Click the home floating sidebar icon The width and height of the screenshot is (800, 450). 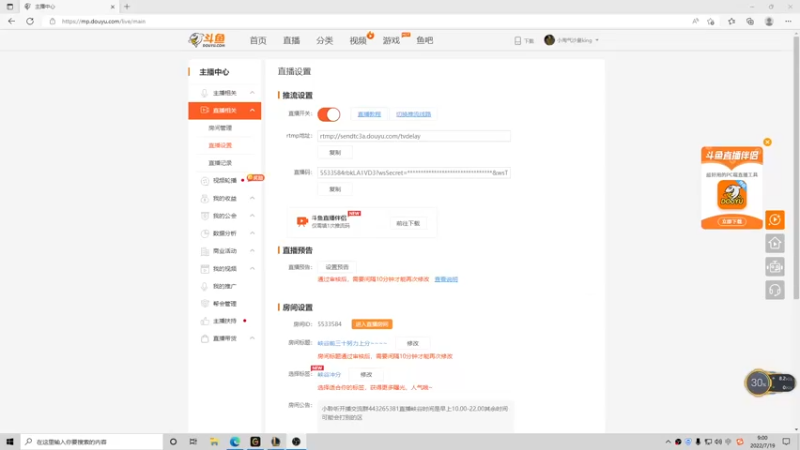774,243
